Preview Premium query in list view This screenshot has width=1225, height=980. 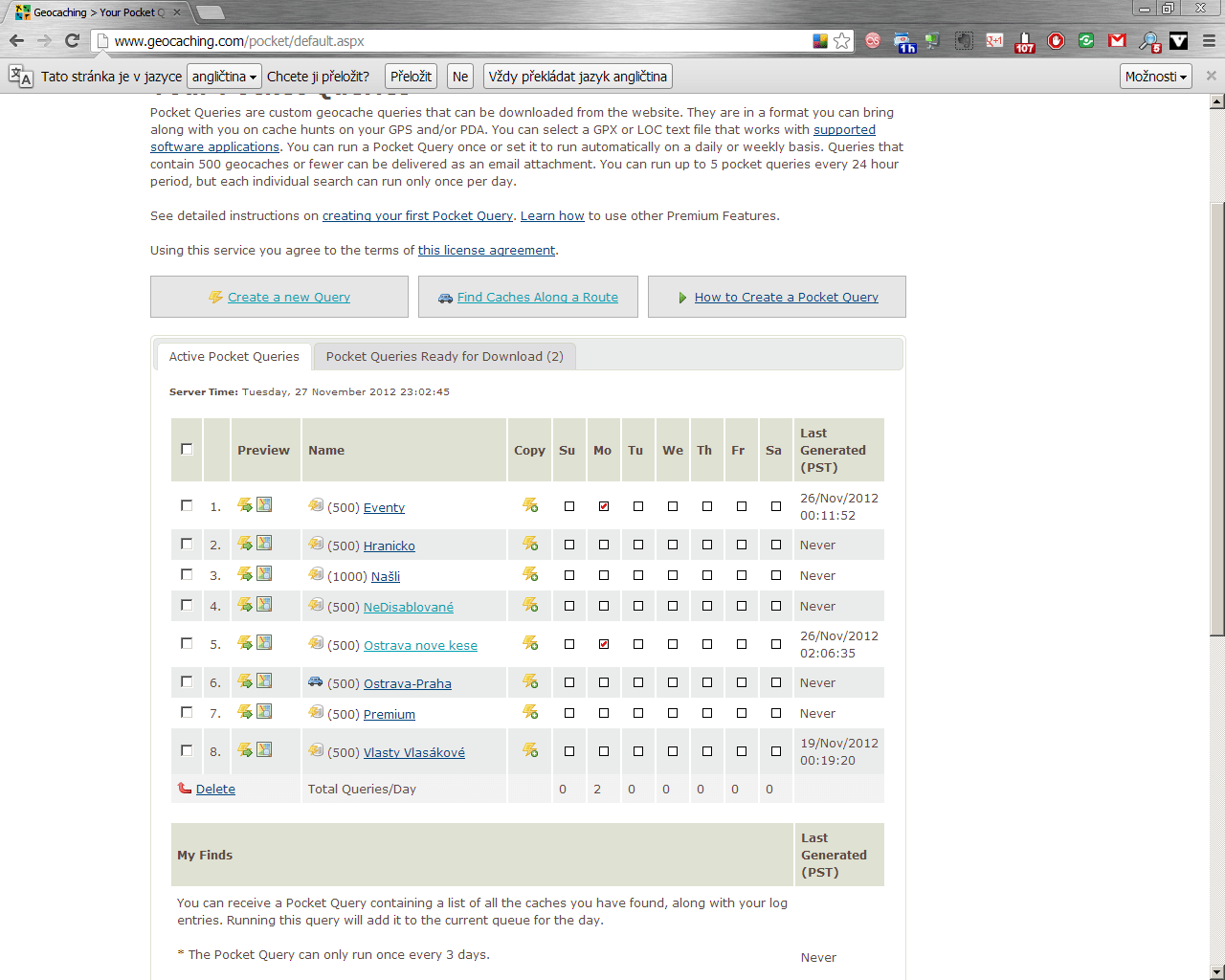click(x=245, y=712)
